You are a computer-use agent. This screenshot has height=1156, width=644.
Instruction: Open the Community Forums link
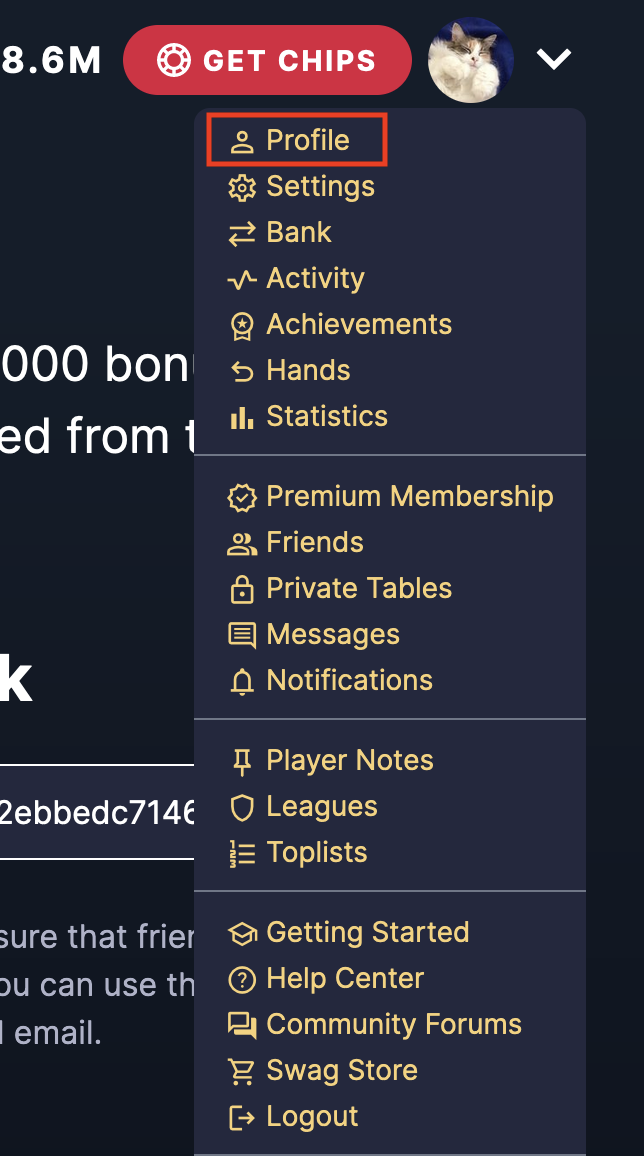tap(374, 1026)
